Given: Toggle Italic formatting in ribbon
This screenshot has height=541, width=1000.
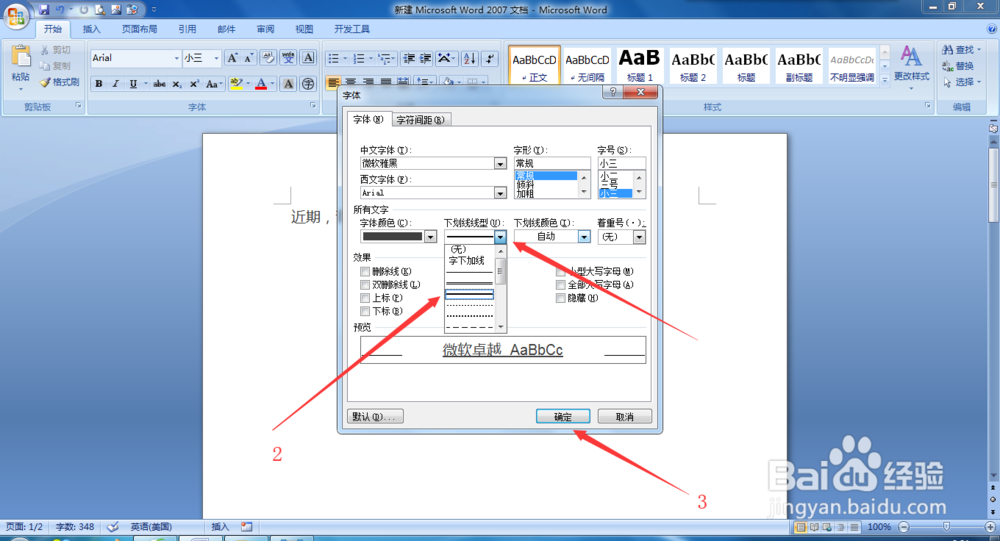Looking at the screenshot, I should [115, 84].
